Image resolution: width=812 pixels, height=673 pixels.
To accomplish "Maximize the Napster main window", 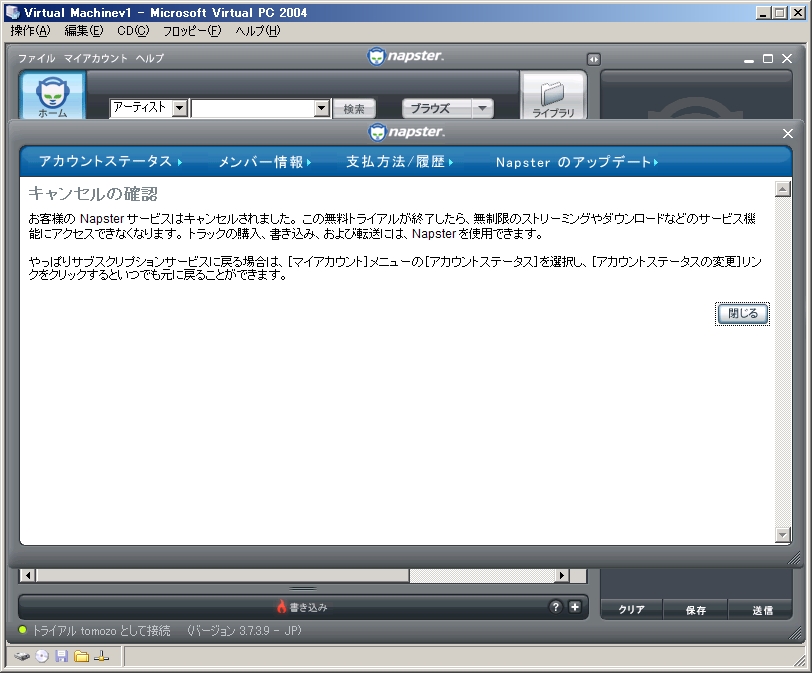I will pyautogui.click(x=768, y=58).
